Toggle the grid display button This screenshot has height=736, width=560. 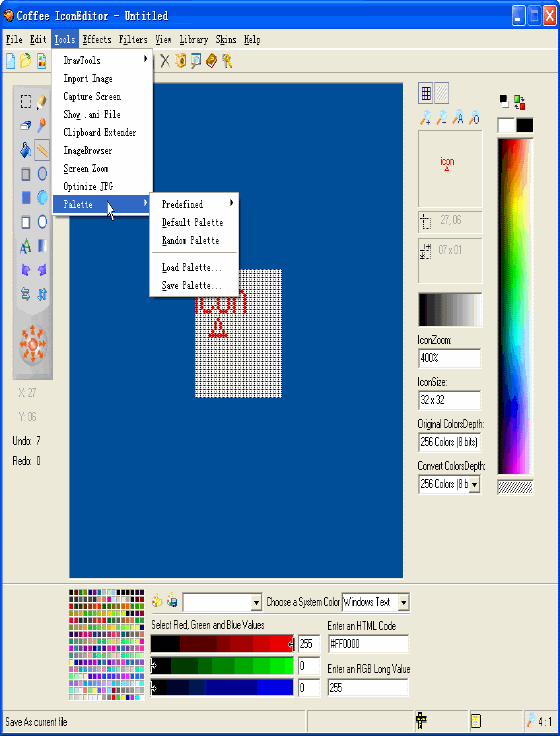(426, 93)
